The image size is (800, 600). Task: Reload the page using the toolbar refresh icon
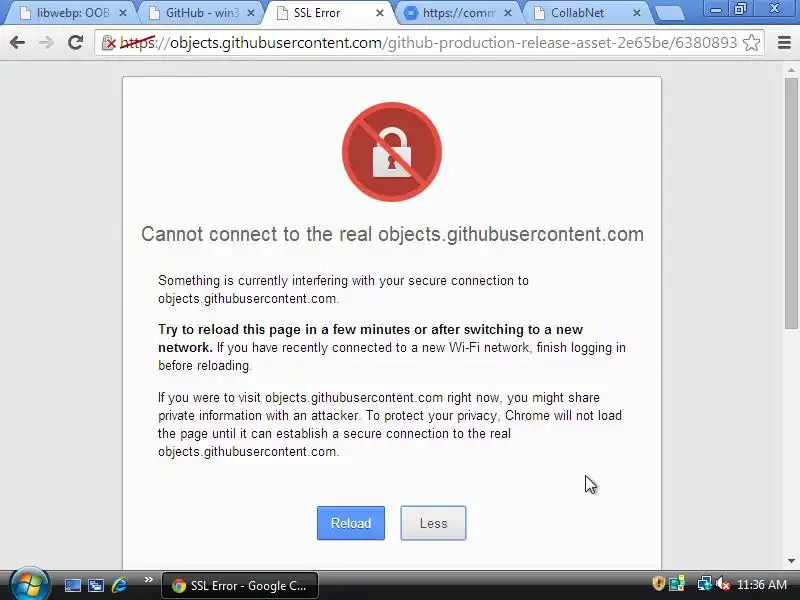76,43
